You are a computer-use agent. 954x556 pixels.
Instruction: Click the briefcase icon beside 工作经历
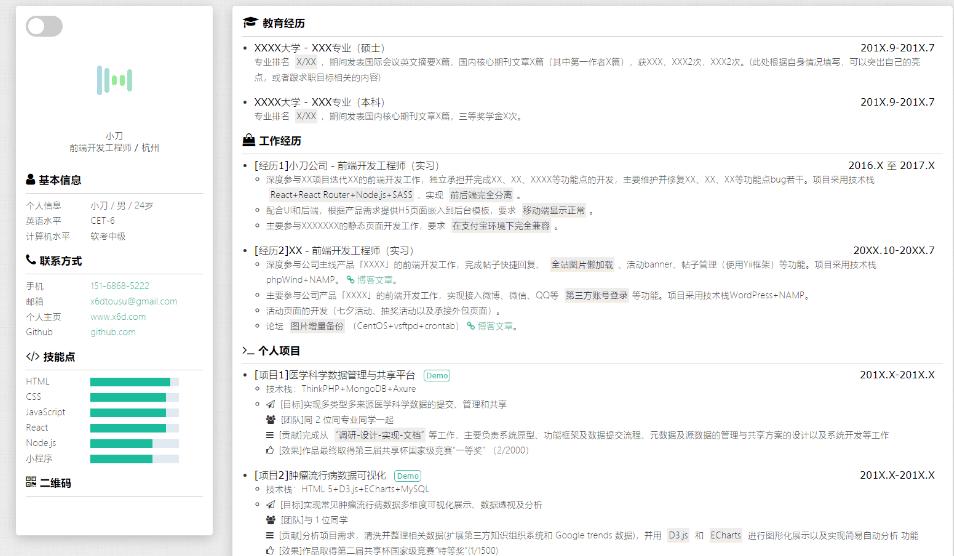click(248, 140)
